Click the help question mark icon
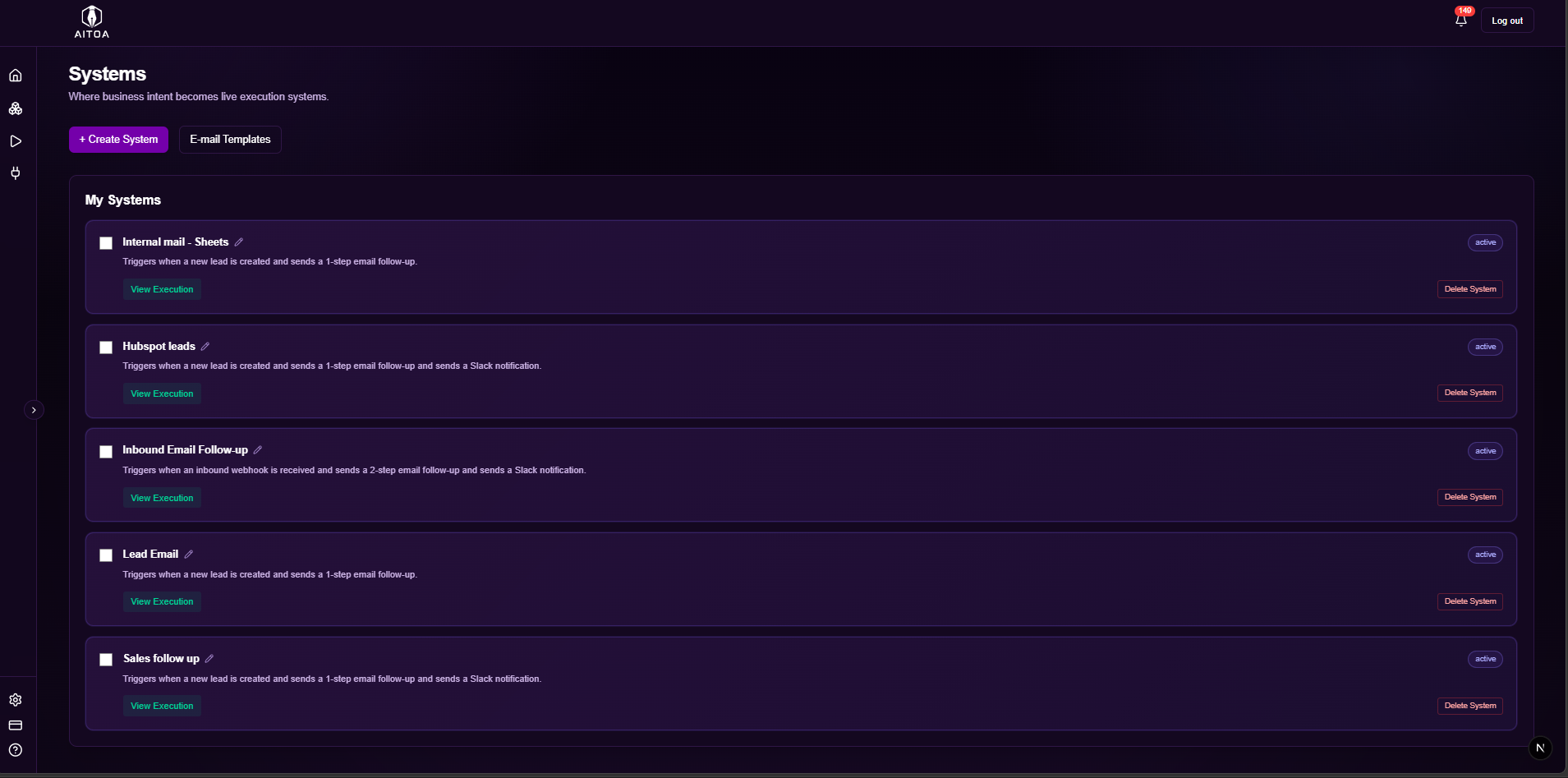The height and width of the screenshot is (778, 1568). point(16,750)
